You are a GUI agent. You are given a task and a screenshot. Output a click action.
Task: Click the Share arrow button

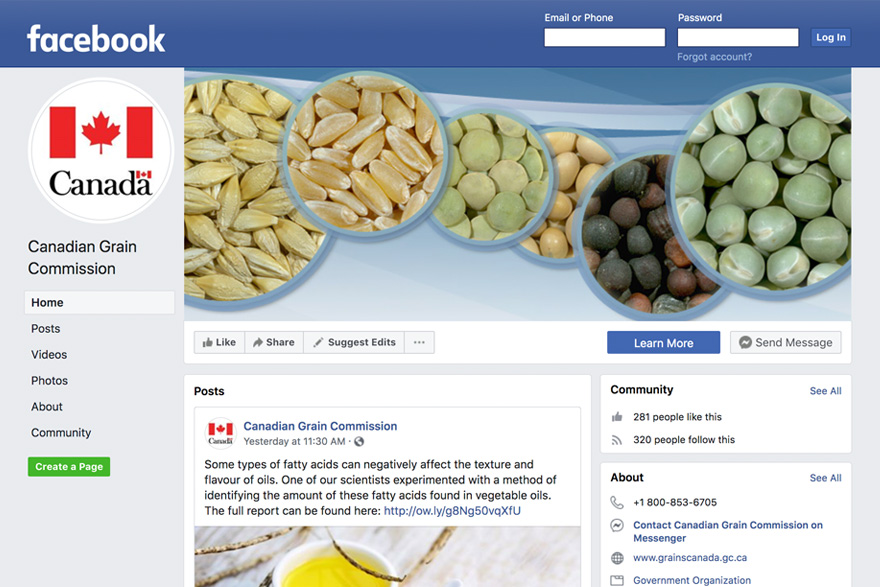tap(274, 342)
